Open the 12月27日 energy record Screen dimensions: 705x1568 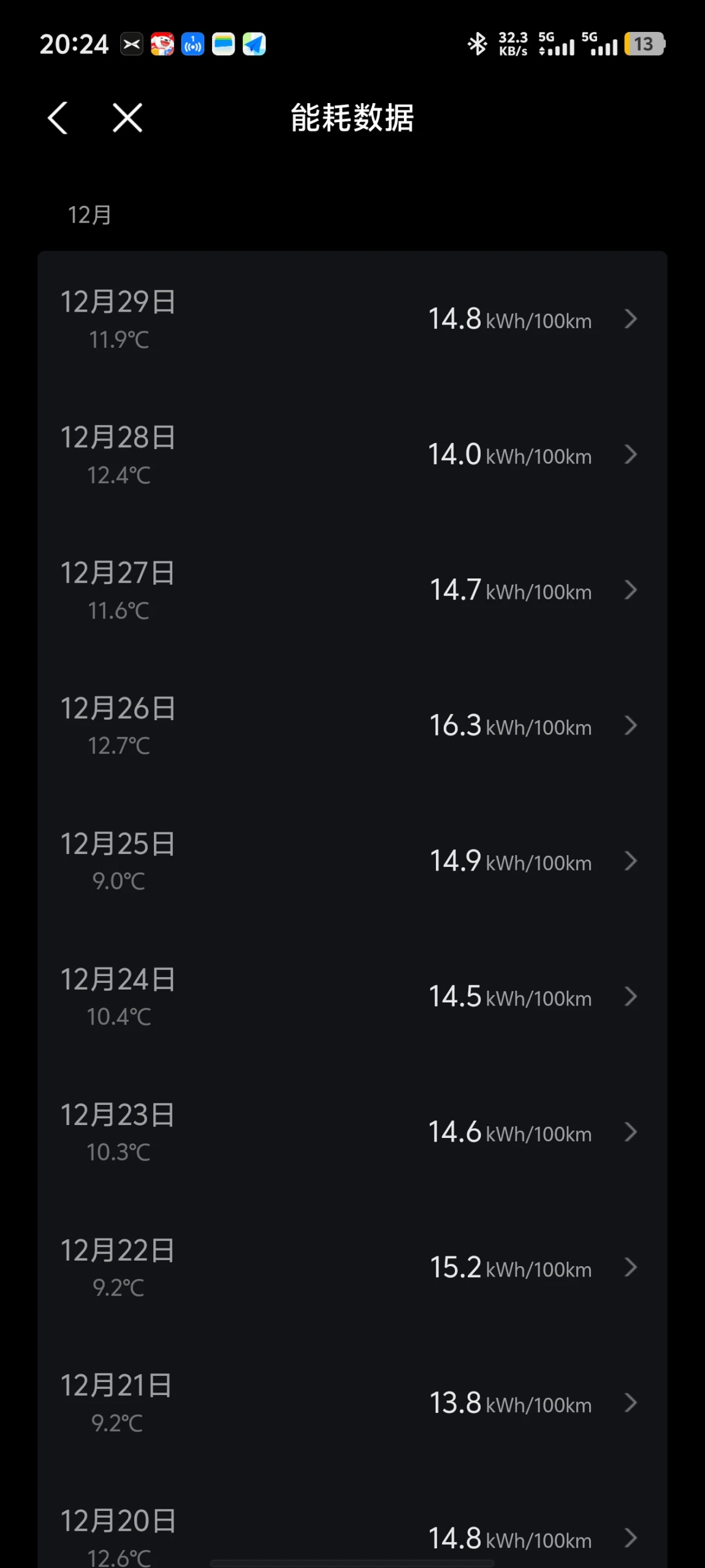tap(352, 590)
